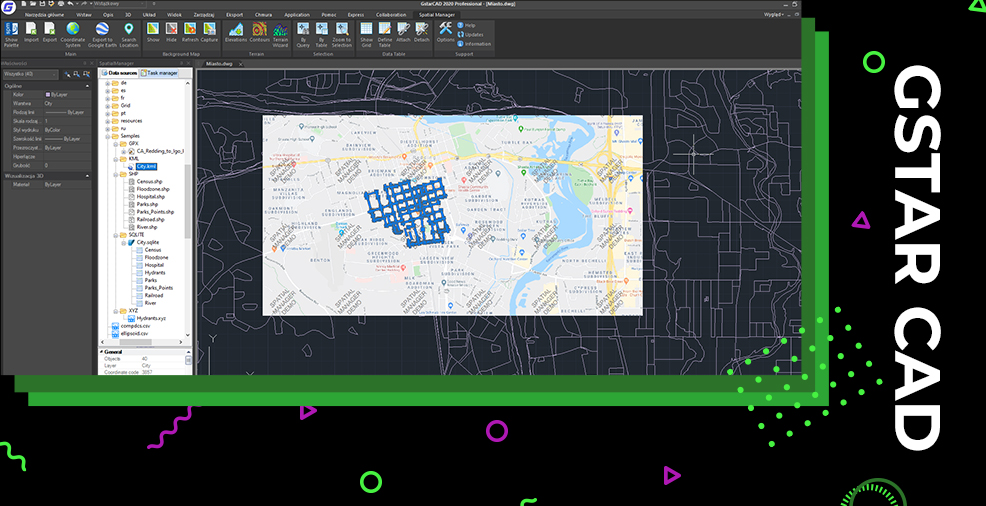Open the Widok ribbon tab
The image size is (986, 506).
175,14
